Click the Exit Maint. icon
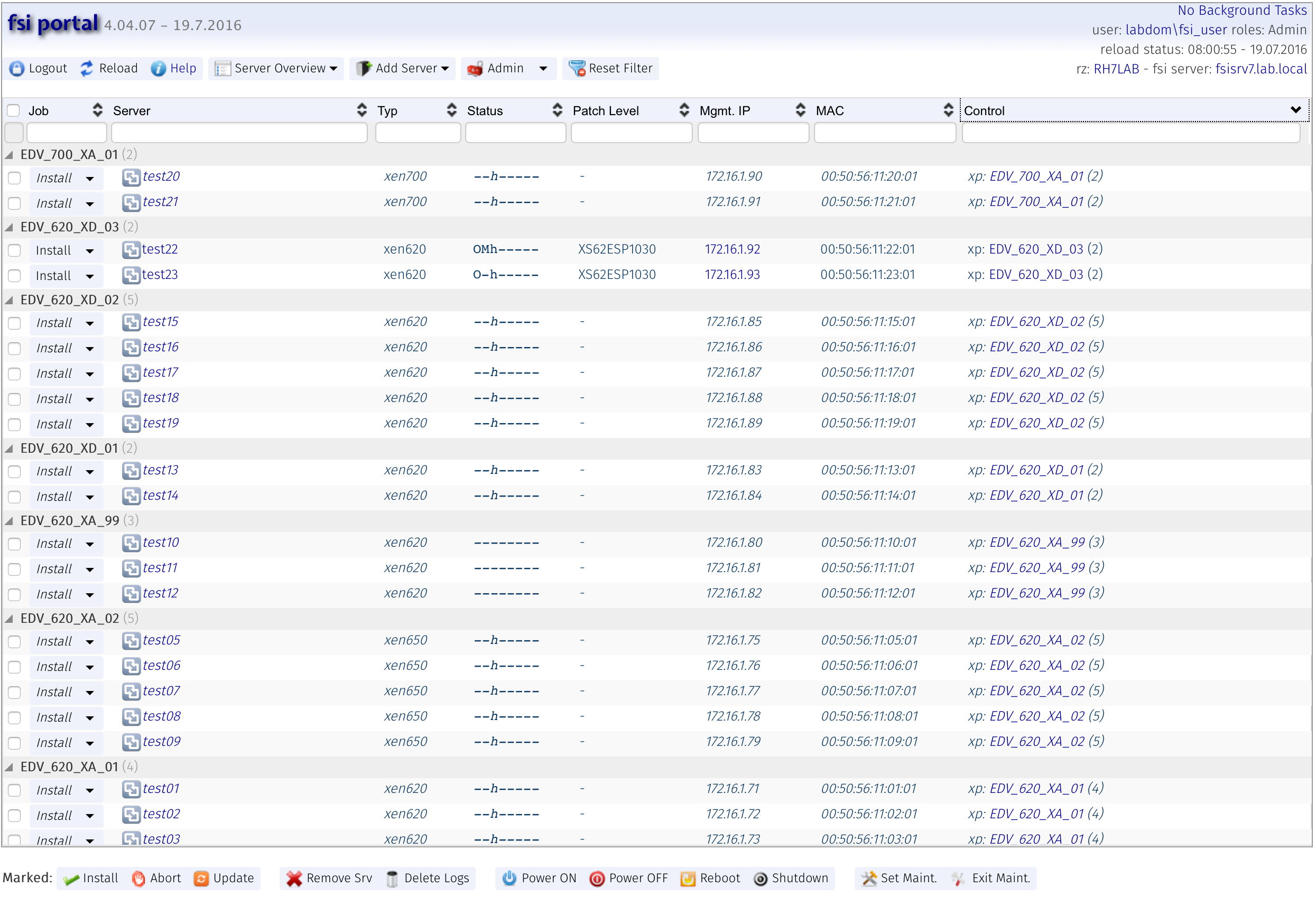 click(959, 879)
